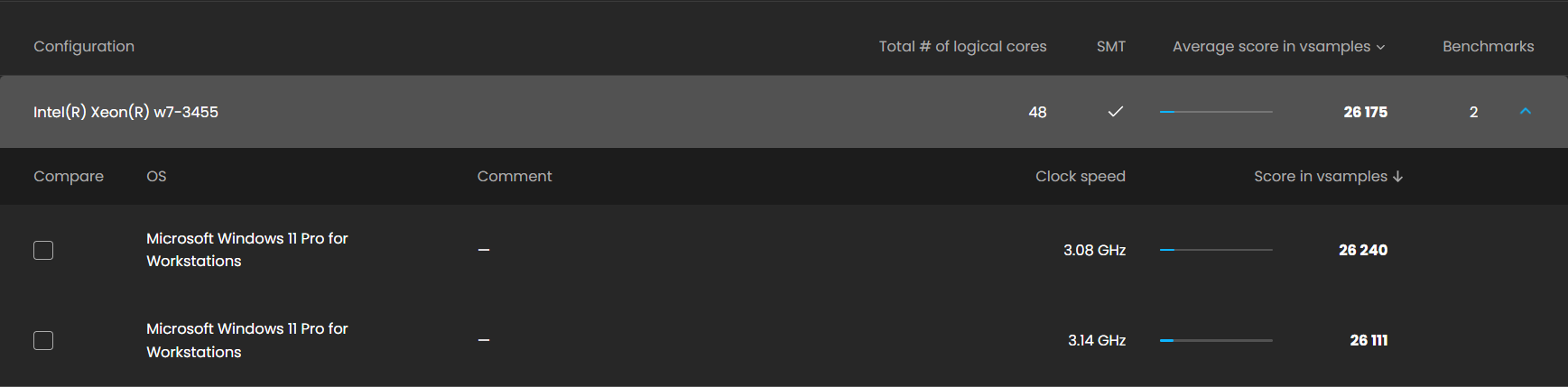The image size is (1568, 387).
Task: Click the Compare column header
Action: [69, 176]
